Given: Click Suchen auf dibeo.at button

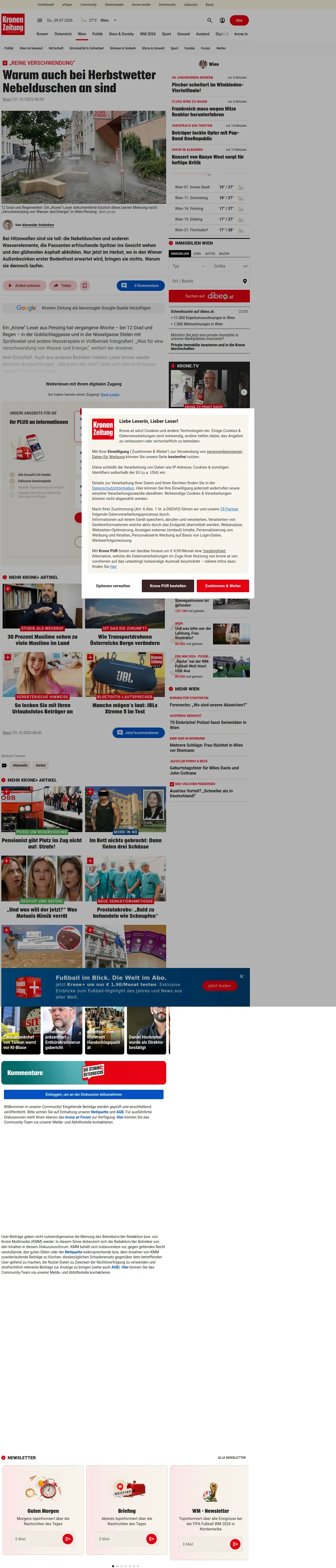Looking at the screenshot, I should tap(209, 296).
